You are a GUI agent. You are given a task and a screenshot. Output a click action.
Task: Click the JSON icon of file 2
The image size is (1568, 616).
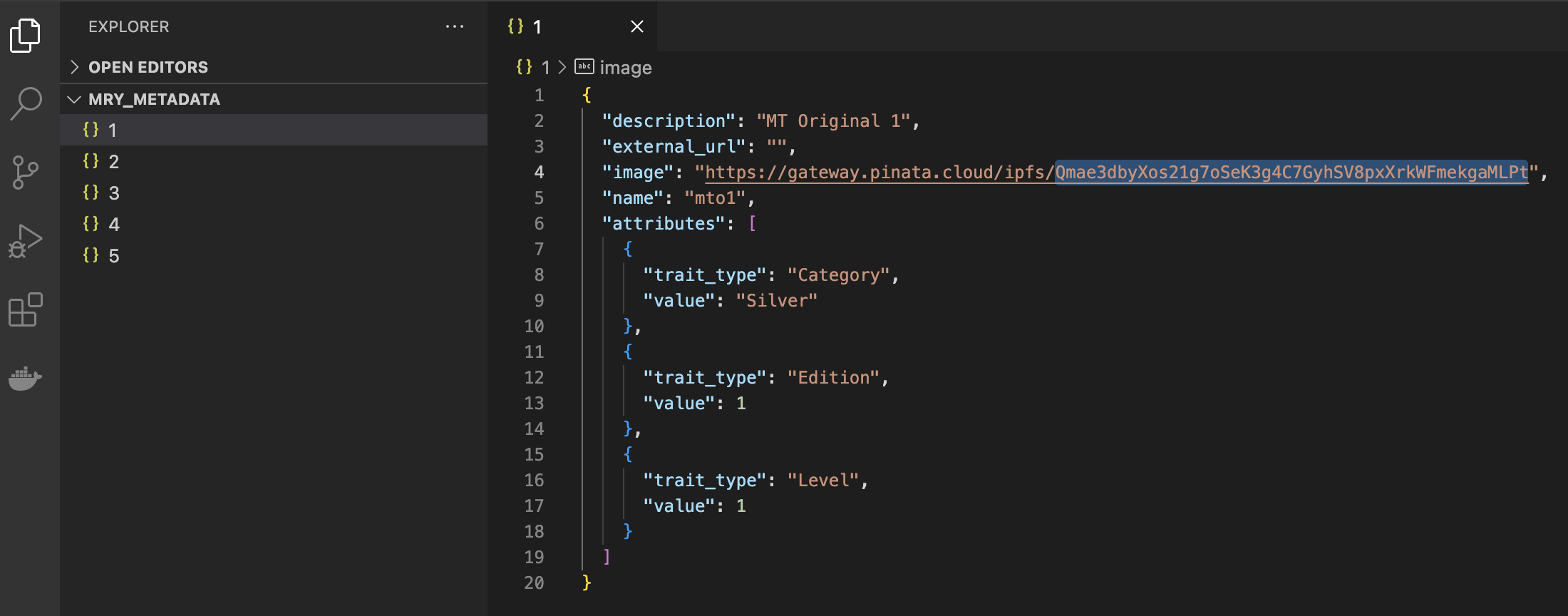91,161
